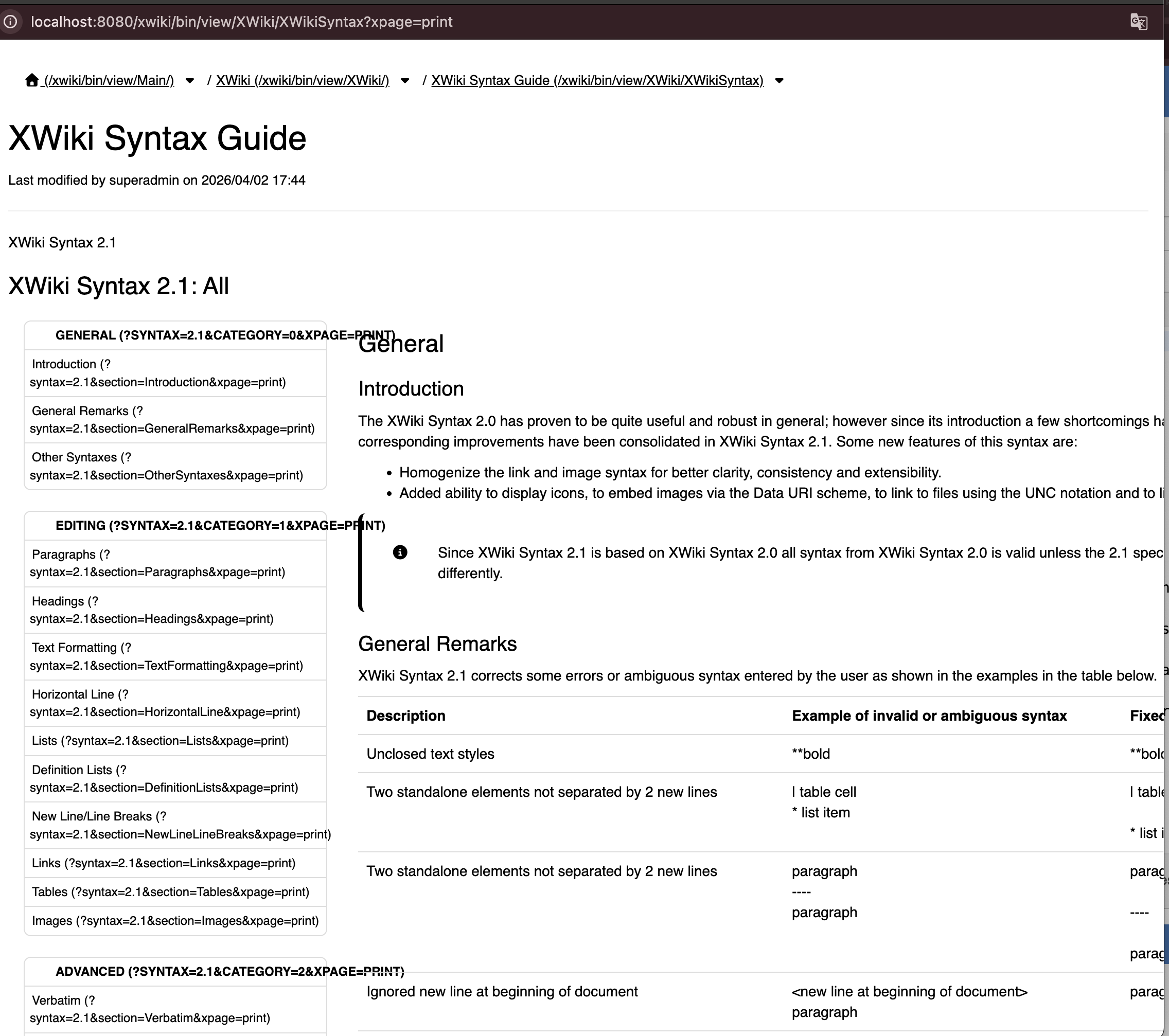This screenshot has width=1169, height=1036.
Task: Click the browser address bar URL
Action: click(241, 22)
